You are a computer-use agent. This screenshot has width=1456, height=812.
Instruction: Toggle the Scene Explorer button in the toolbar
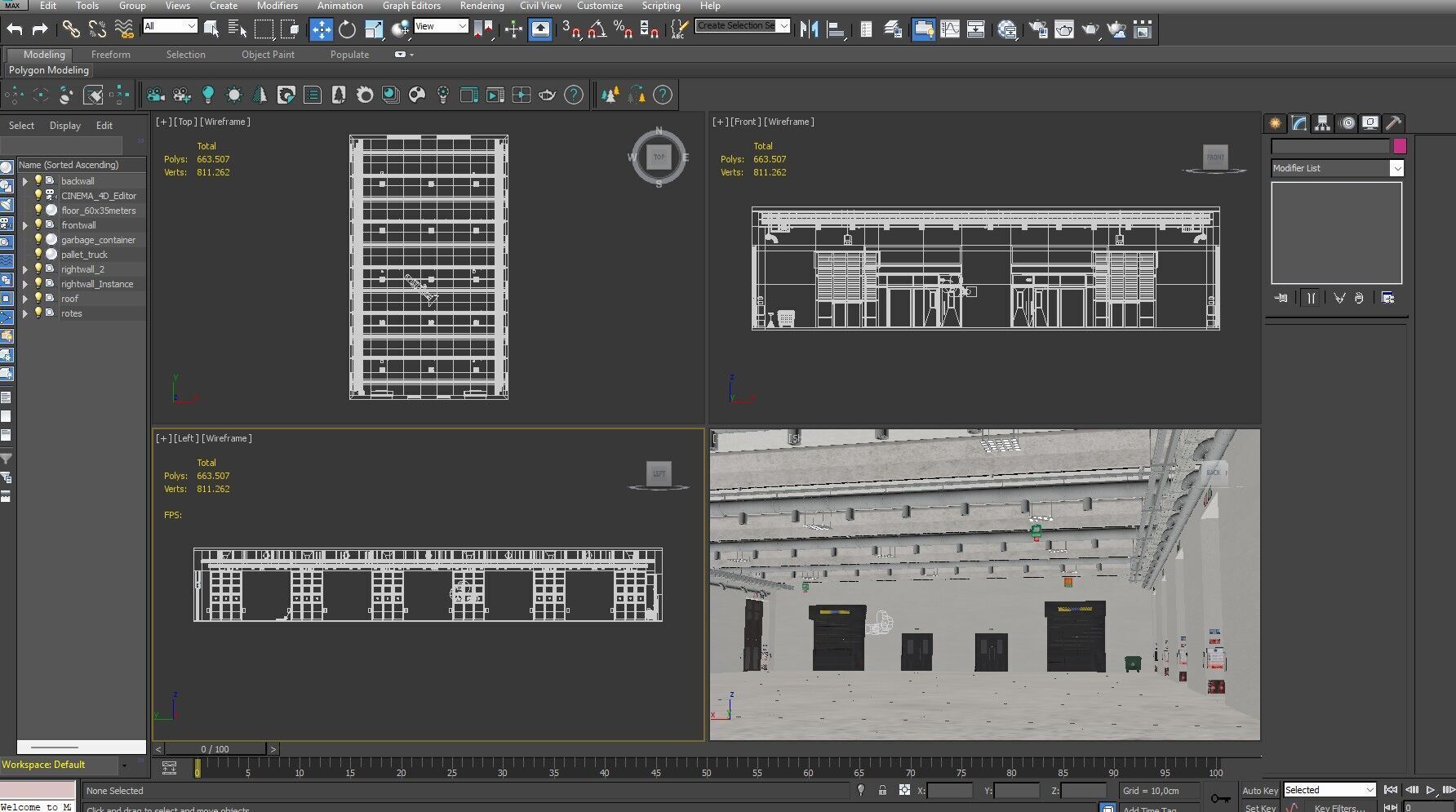click(866, 29)
